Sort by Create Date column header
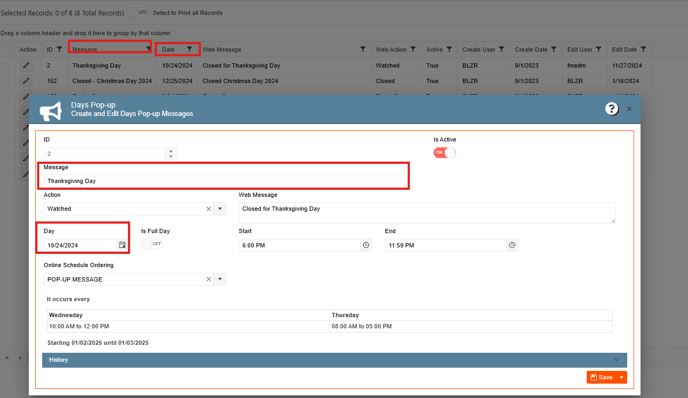 pyautogui.click(x=531, y=49)
